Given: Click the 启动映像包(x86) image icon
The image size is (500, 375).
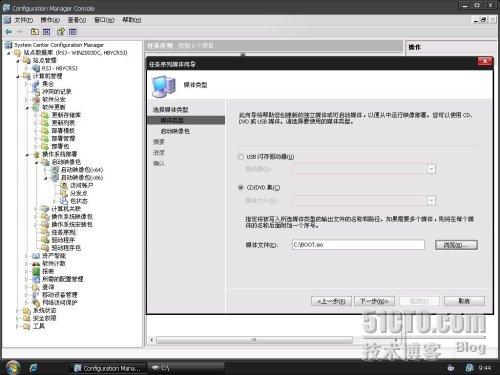Looking at the screenshot, I should (x=55, y=178).
